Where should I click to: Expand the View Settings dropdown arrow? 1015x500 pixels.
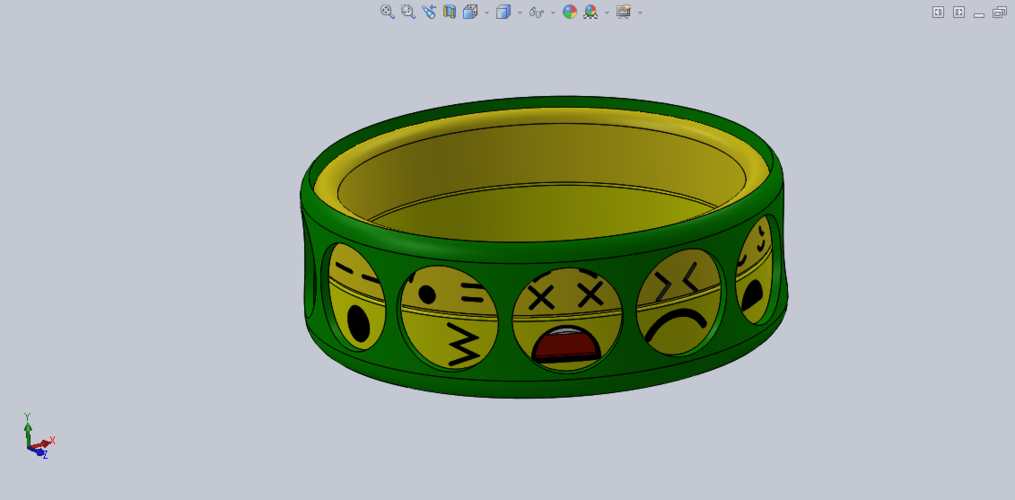coord(640,12)
